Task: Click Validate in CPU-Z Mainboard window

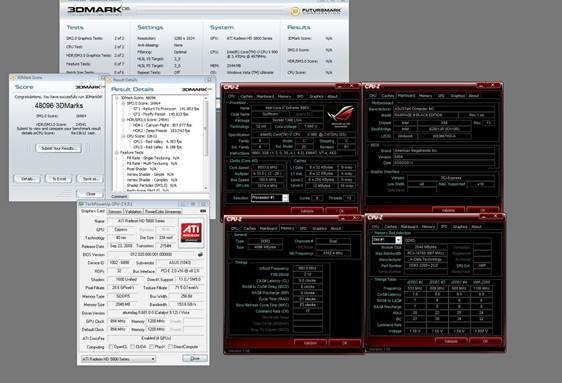Action: (448, 210)
